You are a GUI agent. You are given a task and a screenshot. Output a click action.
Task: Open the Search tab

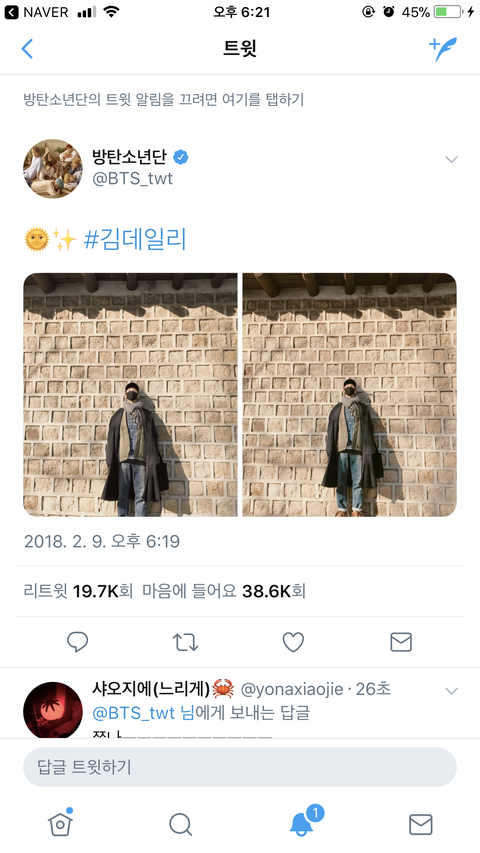pyautogui.click(x=181, y=824)
